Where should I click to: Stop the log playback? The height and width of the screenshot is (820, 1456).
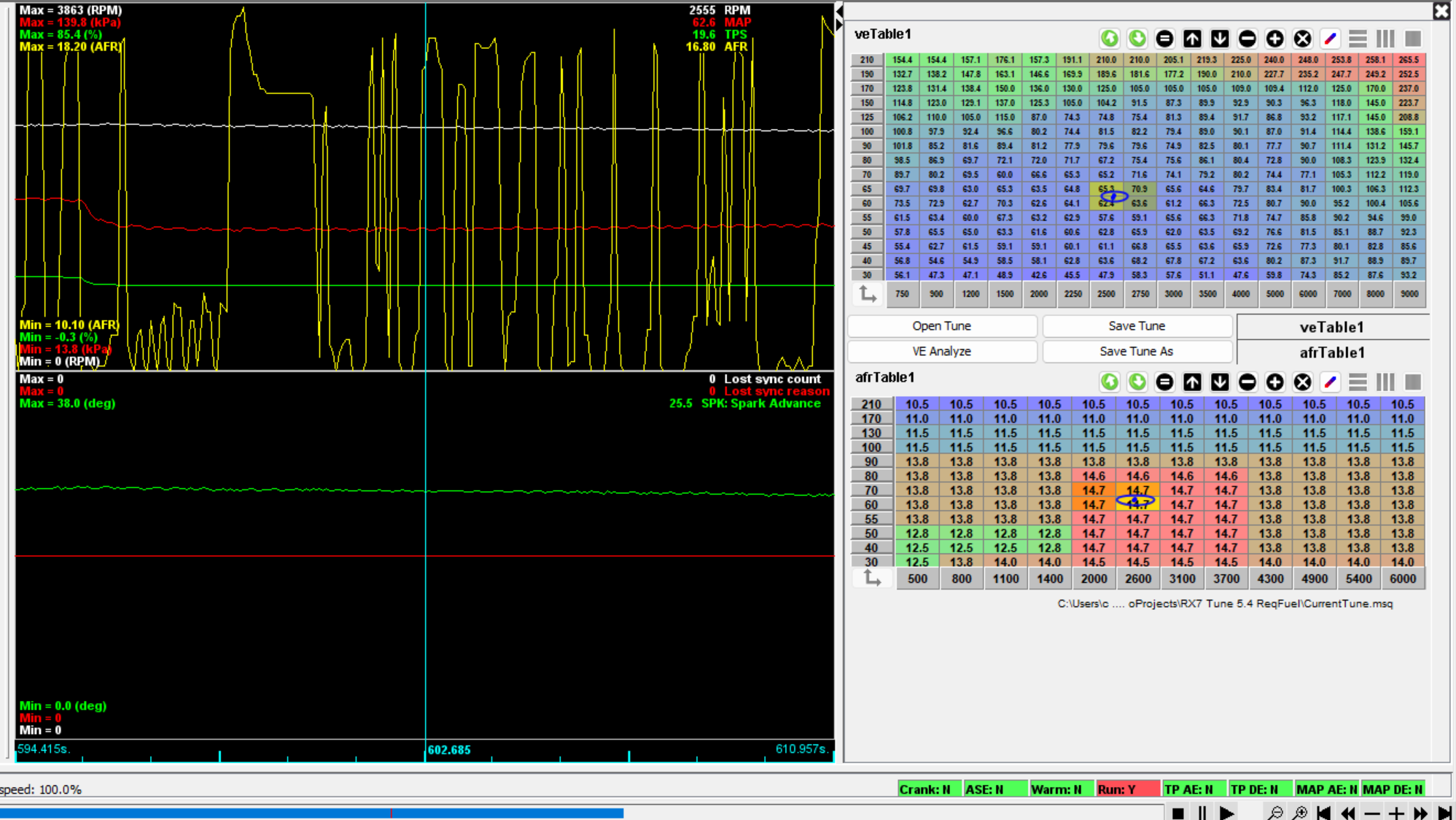coord(1177,813)
